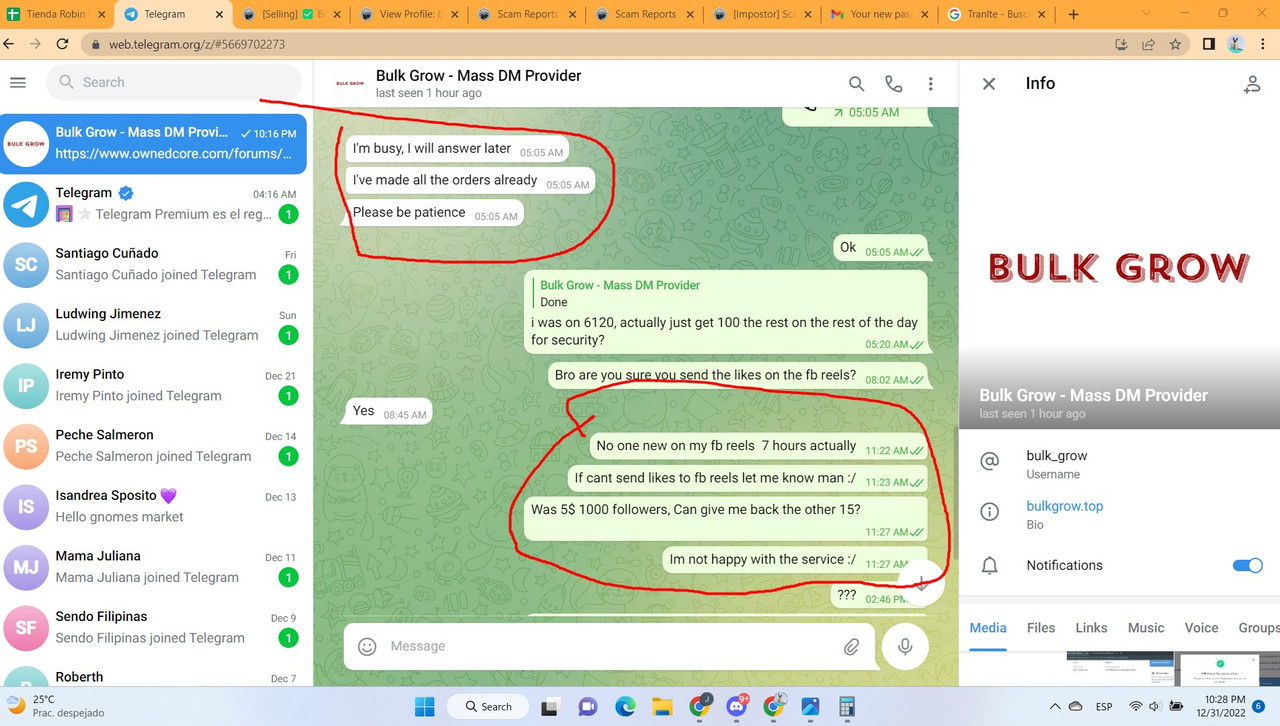The height and width of the screenshot is (726, 1280).
Task: Open the Telegram official chat
Action: pyautogui.click(x=153, y=204)
